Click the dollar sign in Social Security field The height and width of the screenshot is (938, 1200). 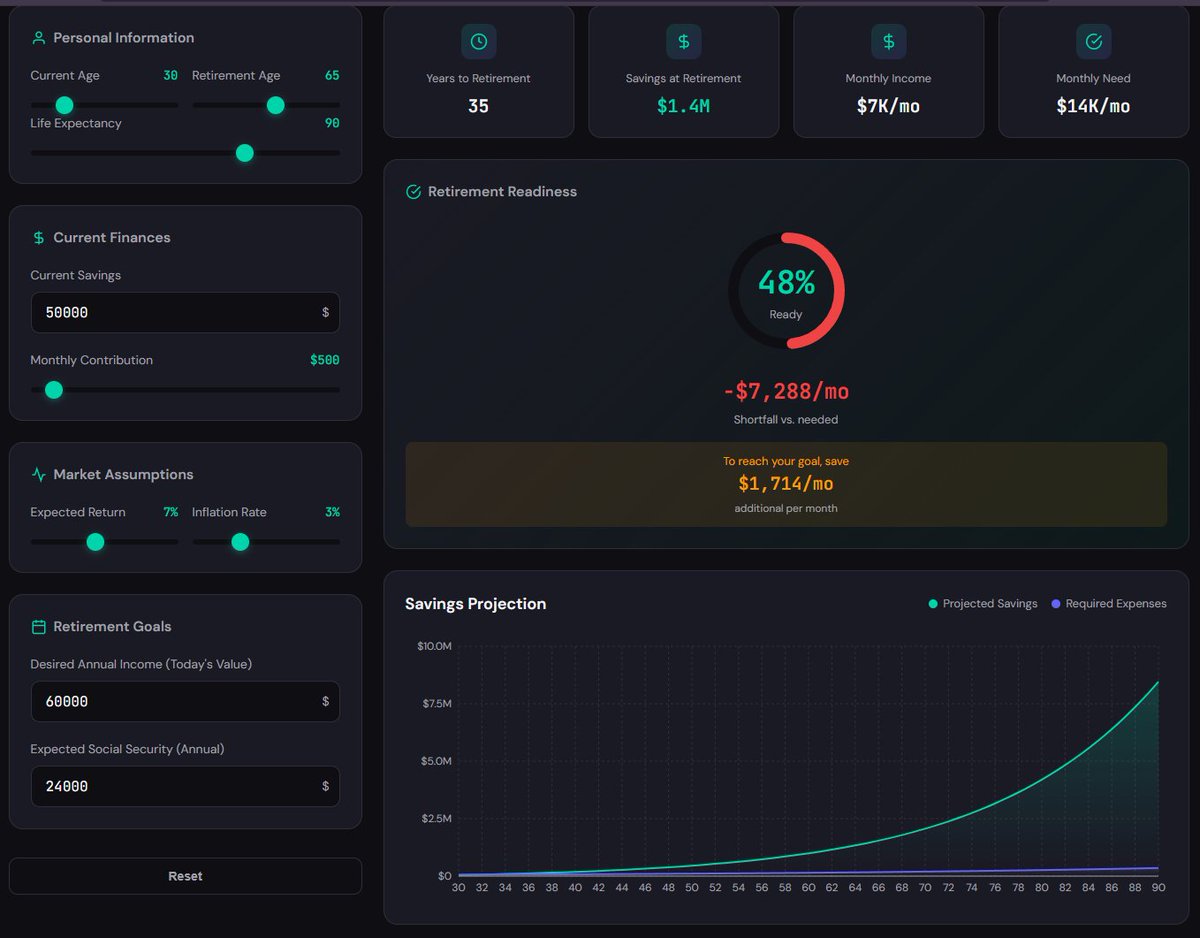[x=325, y=787]
